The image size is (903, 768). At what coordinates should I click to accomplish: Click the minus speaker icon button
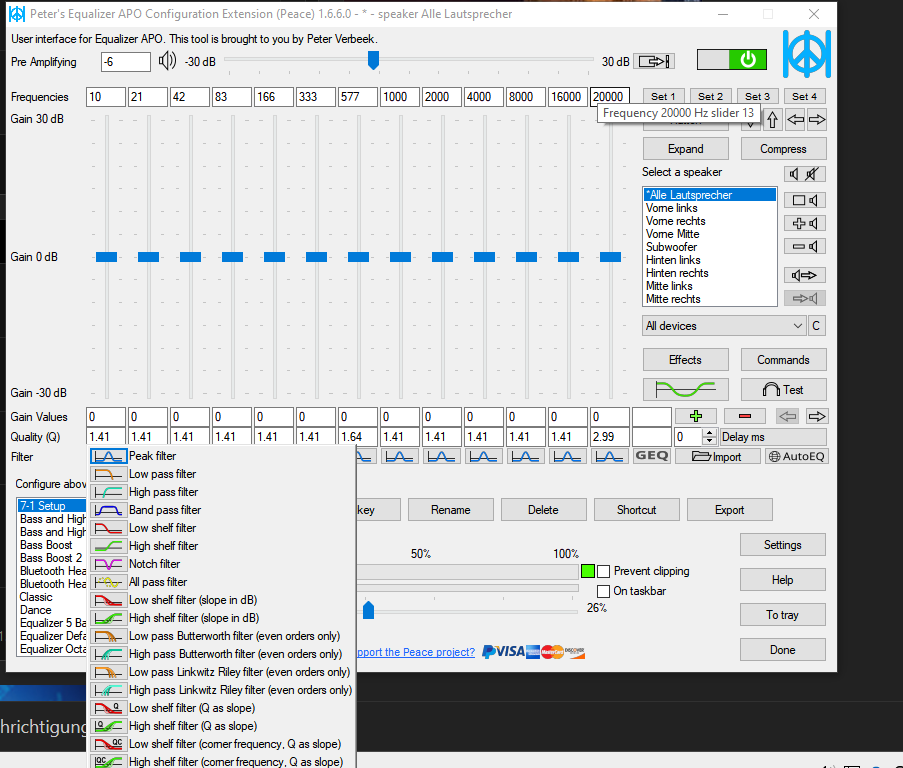805,246
